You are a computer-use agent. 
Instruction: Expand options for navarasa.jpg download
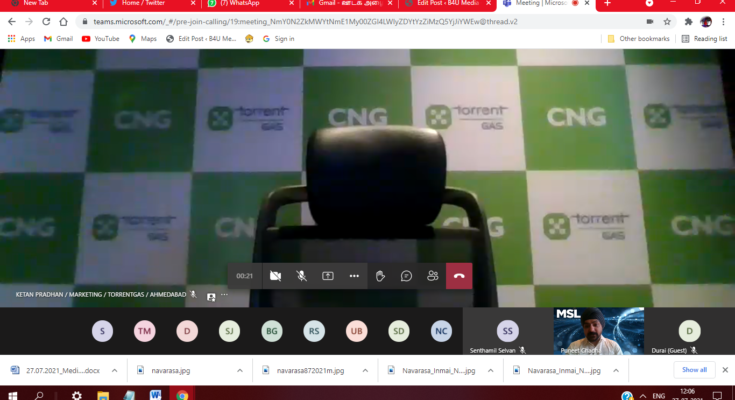(240, 370)
